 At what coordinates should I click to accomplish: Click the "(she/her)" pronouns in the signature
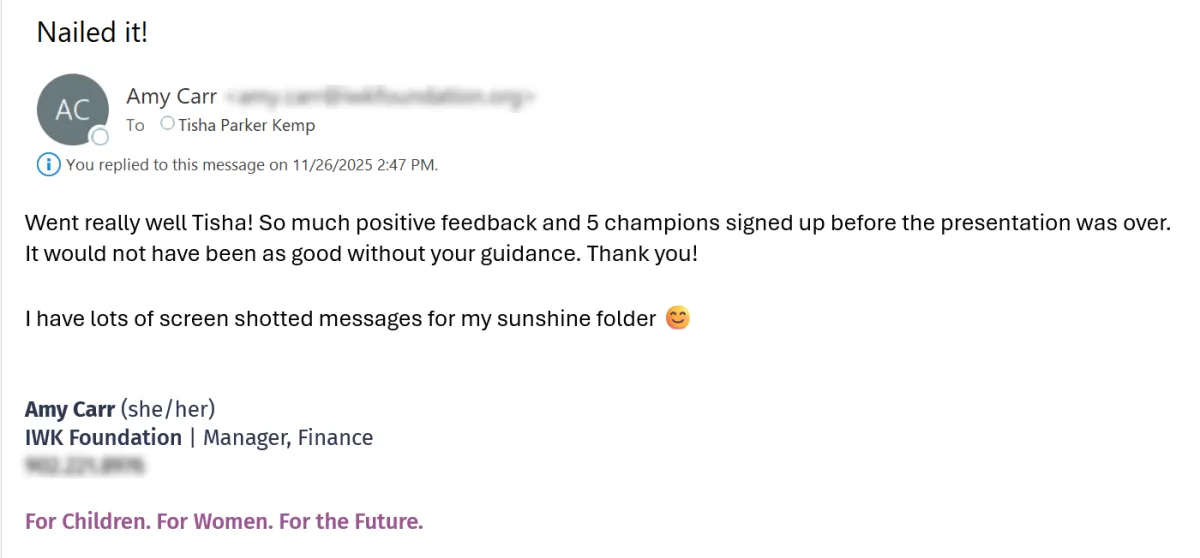[x=168, y=409]
